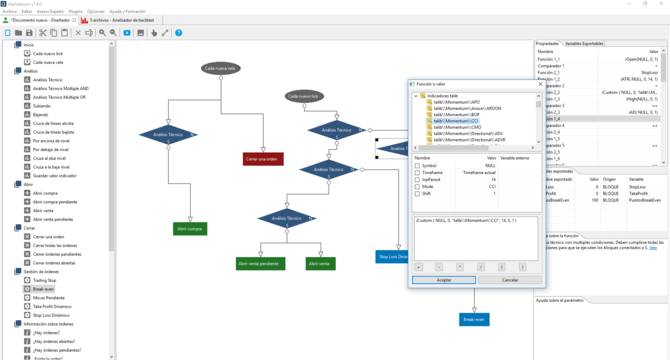Image resolution: width=670 pixels, height=360 pixels.
Task: Tick the Timeframe parameter checkbox
Action: pos(417,173)
